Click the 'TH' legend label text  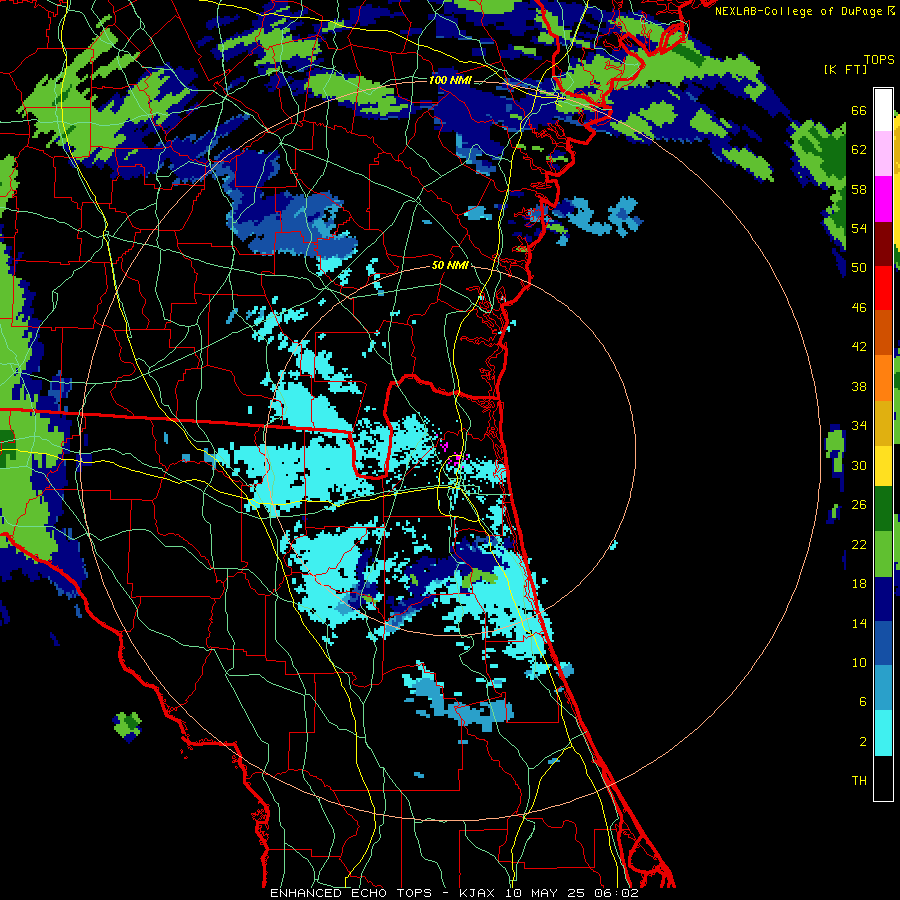(x=859, y=781)
